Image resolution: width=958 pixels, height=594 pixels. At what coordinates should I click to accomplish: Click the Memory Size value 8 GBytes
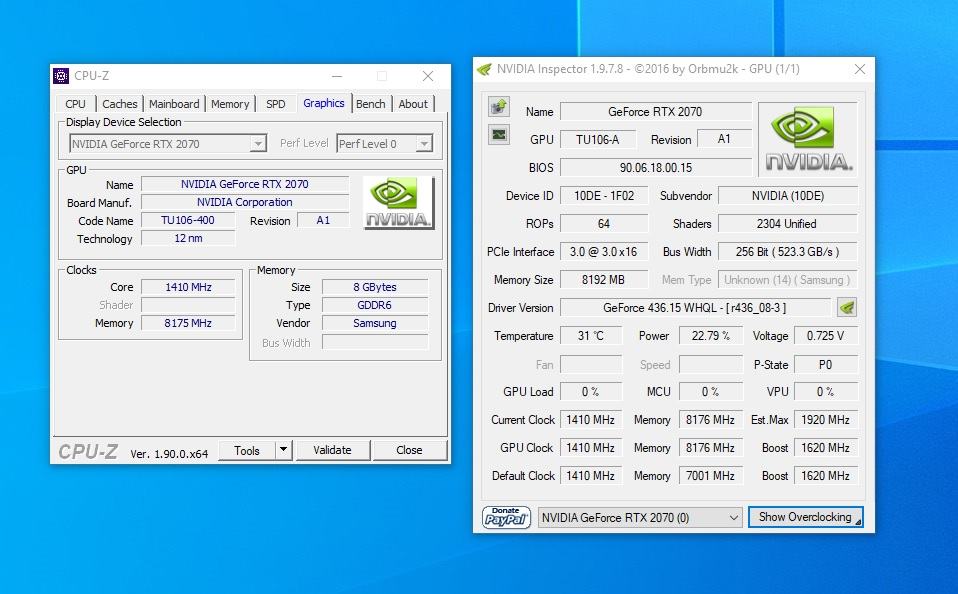click(375, 287)
